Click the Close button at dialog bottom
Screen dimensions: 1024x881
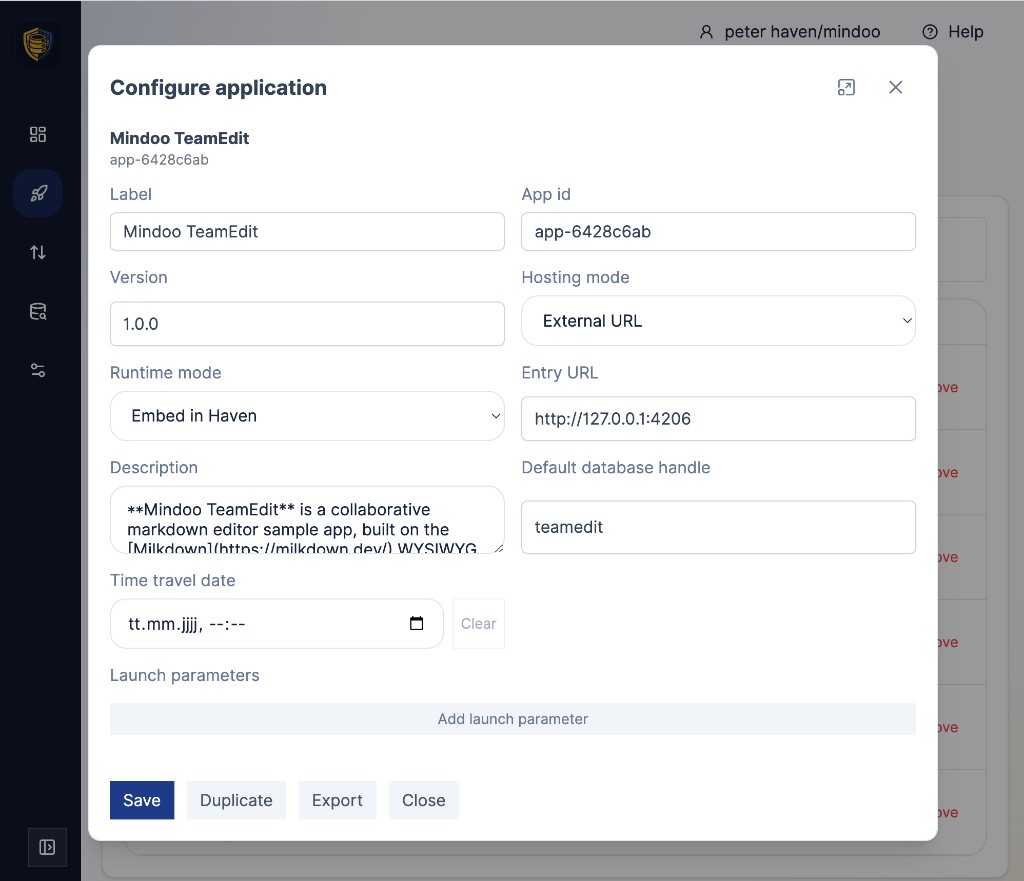(x=424, y=800)
